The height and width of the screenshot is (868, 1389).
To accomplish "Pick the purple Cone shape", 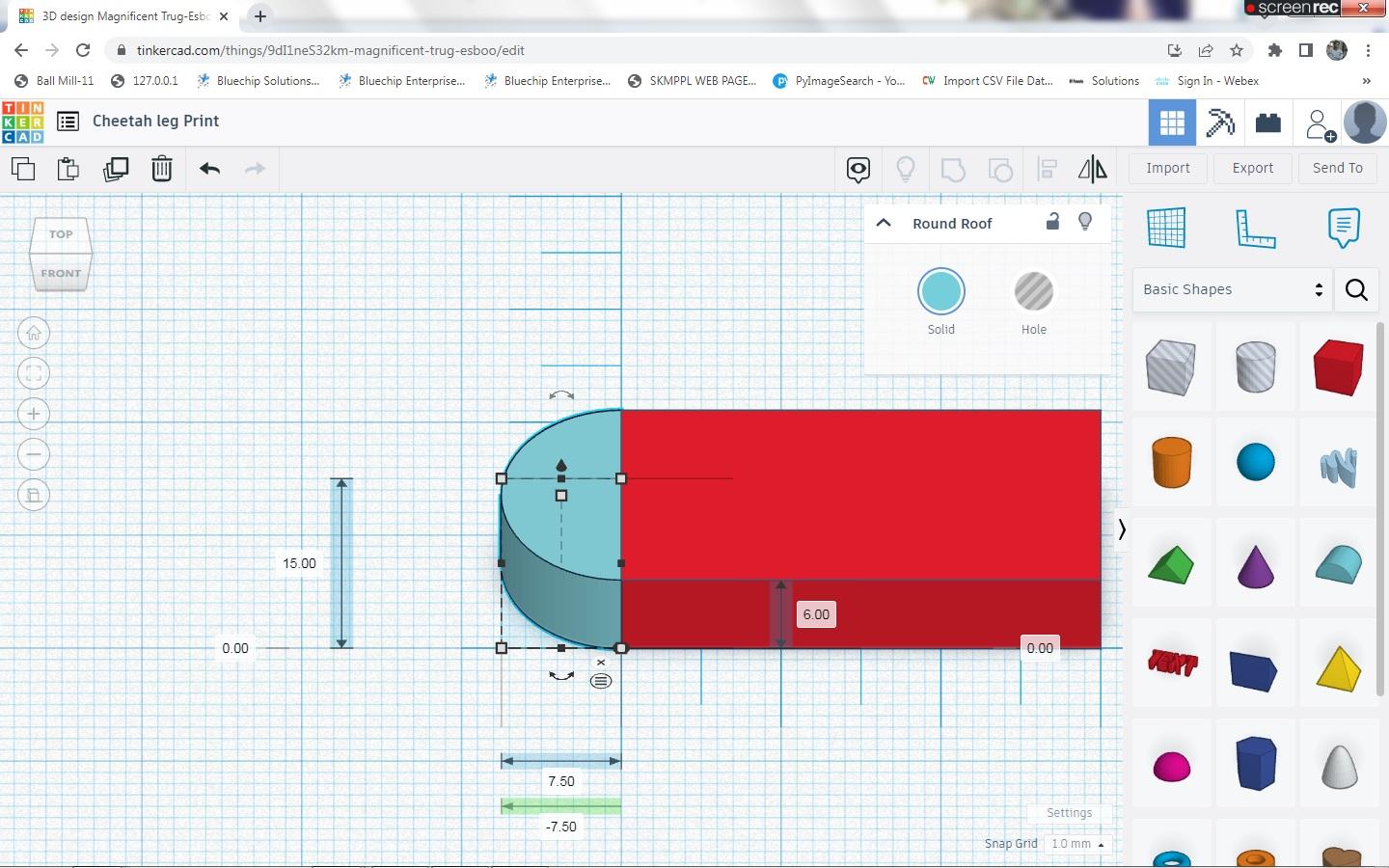I will (x=1256, y=564).
